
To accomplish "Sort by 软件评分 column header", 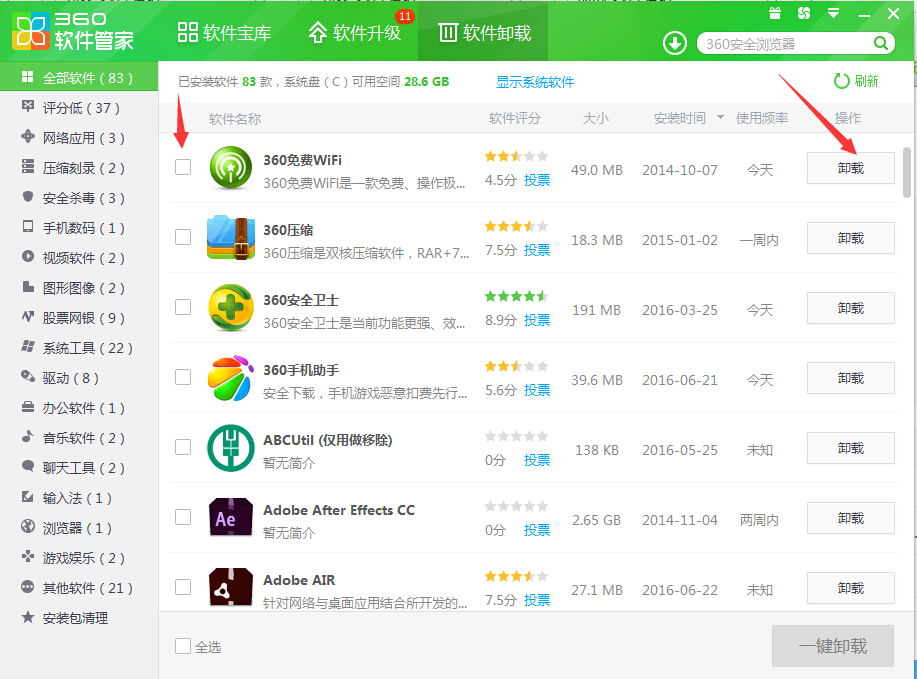I will point(515,119).
